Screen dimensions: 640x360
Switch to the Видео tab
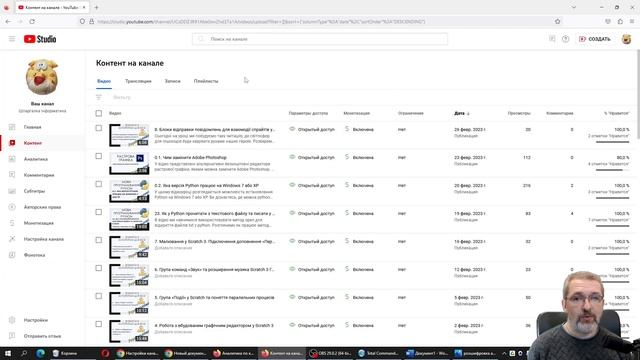coord(104,81)
